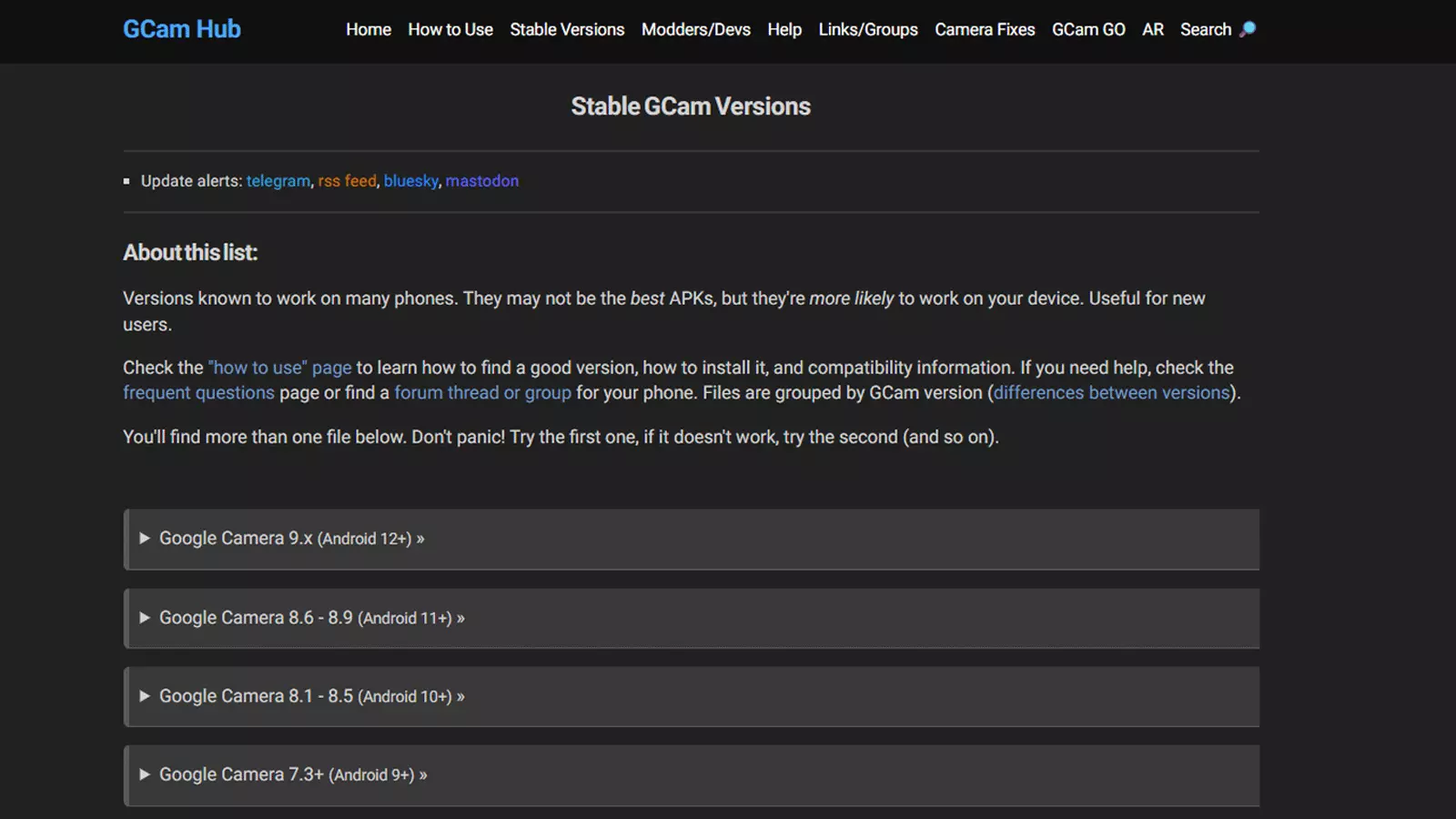The height and width of the screenshot is (819, 1456).
Task: Click differences between versions link
Action: point(1111,393)
